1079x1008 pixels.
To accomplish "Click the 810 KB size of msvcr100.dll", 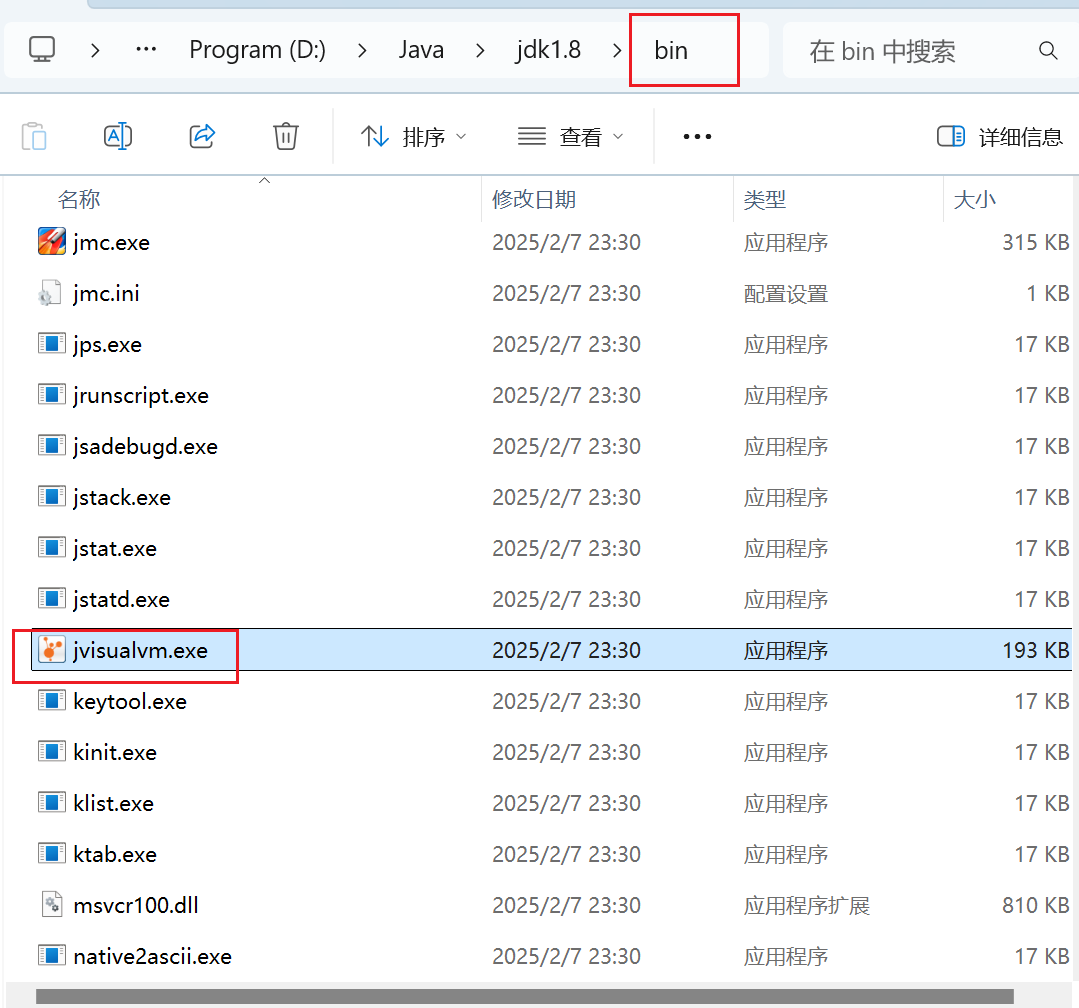I will point(1036,905).
